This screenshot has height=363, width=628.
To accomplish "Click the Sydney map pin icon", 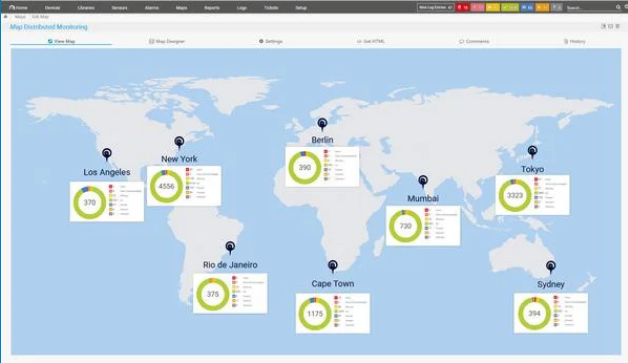I will 551,266.
